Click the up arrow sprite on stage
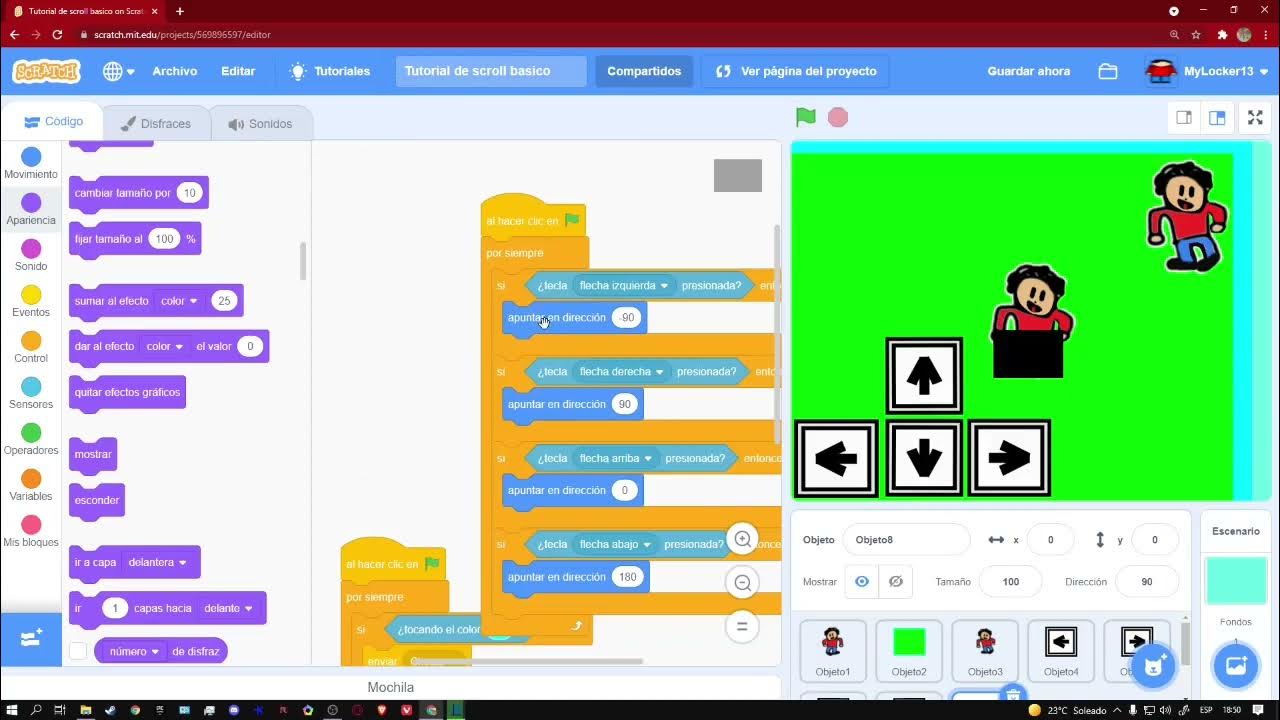 pyautogui.click(x=924, y=376)
